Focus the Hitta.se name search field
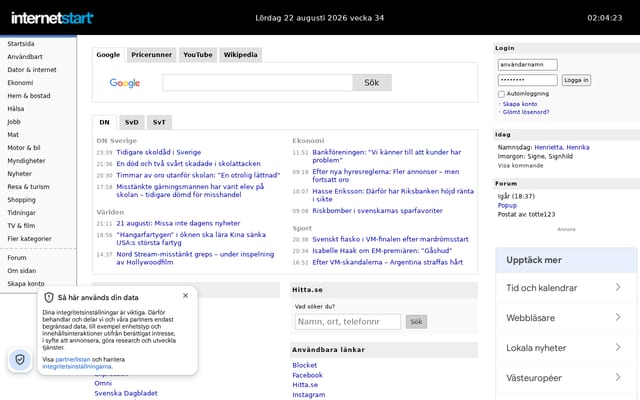Image resolution: width=640 pixels, height=400 pixels. (348, 322)
